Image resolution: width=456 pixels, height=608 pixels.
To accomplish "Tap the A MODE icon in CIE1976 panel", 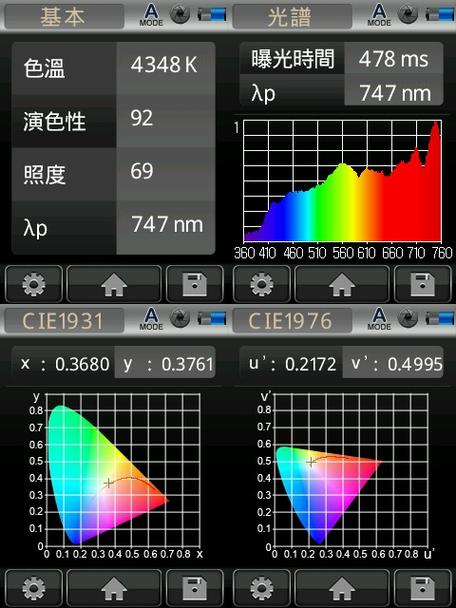I will tap(379, 319).
